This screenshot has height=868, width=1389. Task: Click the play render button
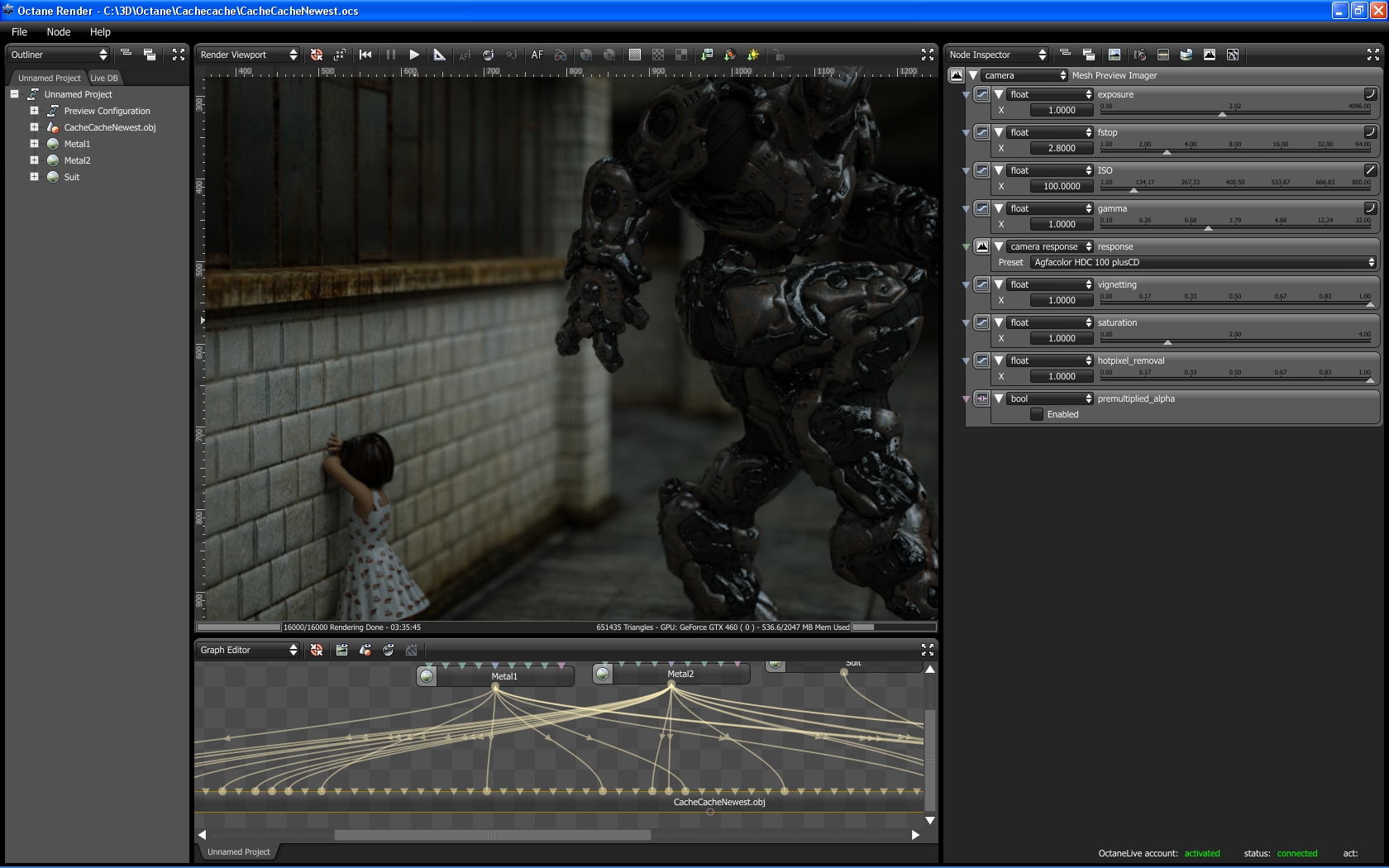click(x=414, y=55)
